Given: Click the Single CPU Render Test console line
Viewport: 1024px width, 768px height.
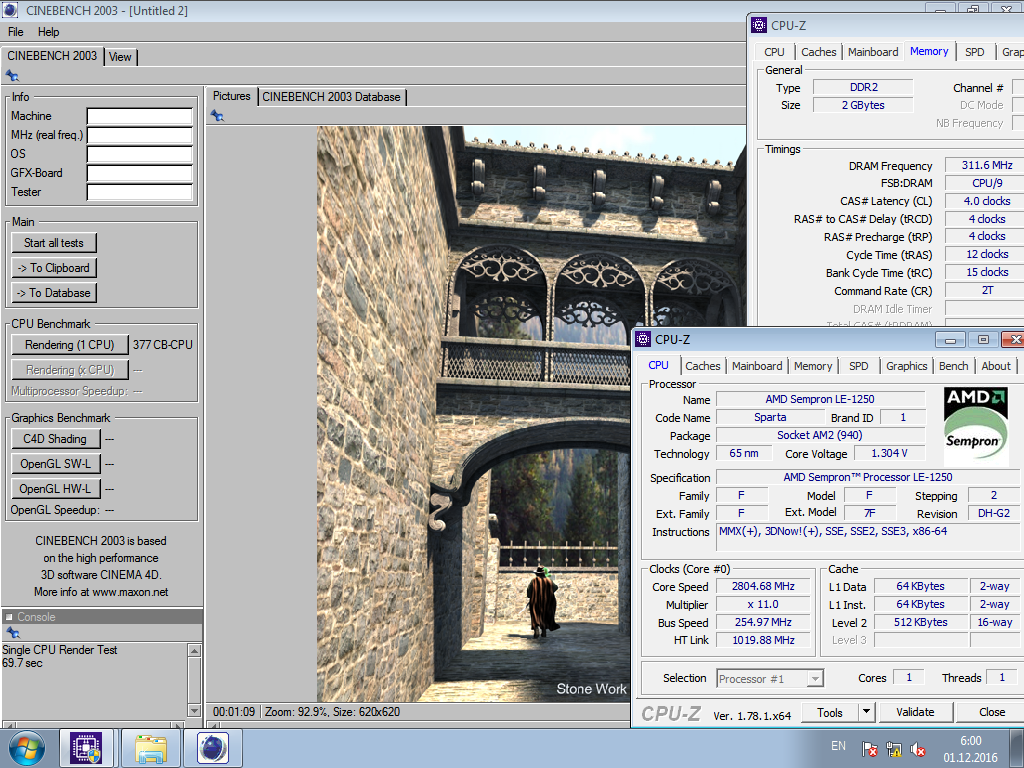Looking at the screenshot, I should 59,650.
